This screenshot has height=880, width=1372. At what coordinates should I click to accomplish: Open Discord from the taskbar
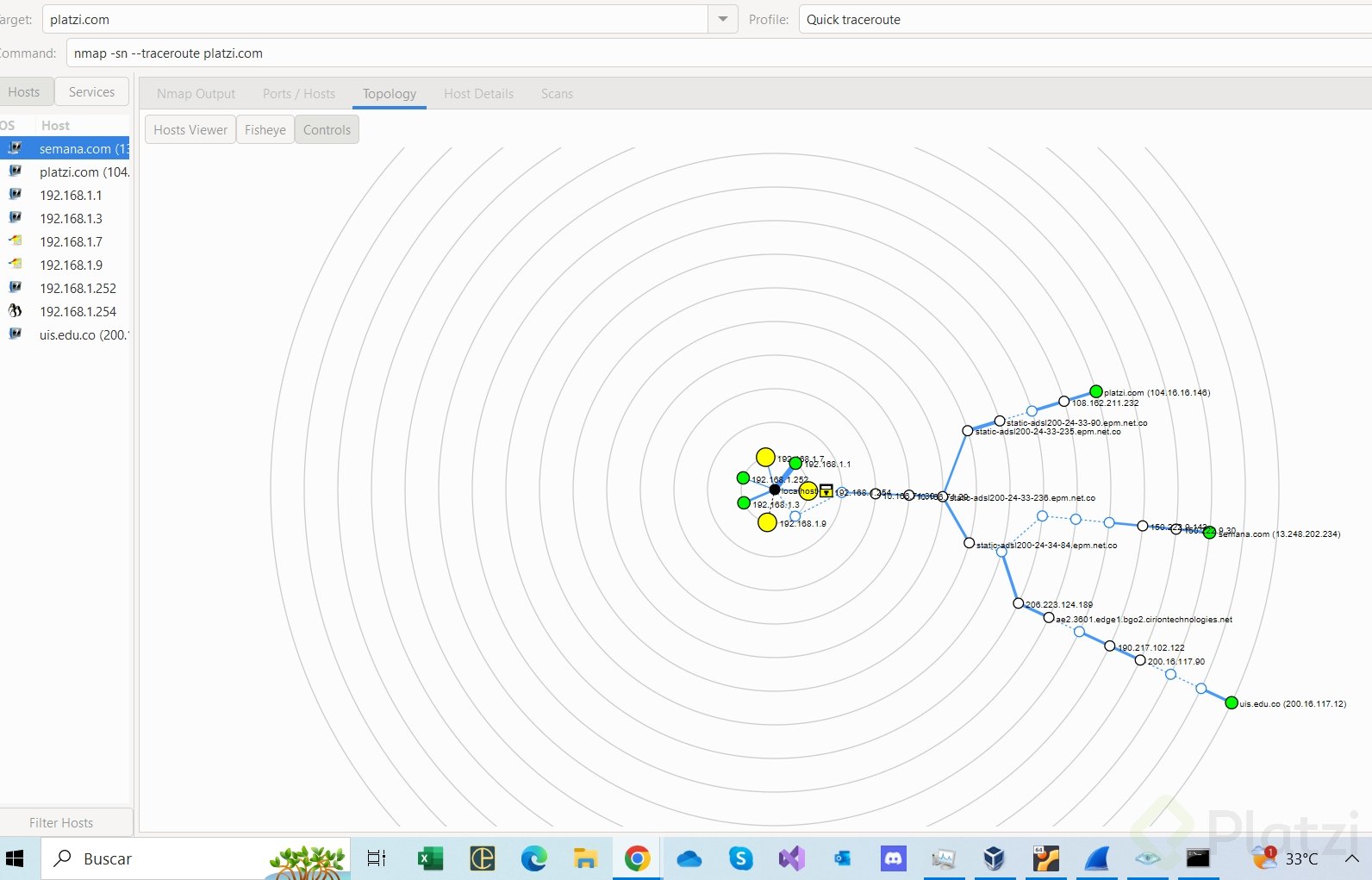pos(893,858)
